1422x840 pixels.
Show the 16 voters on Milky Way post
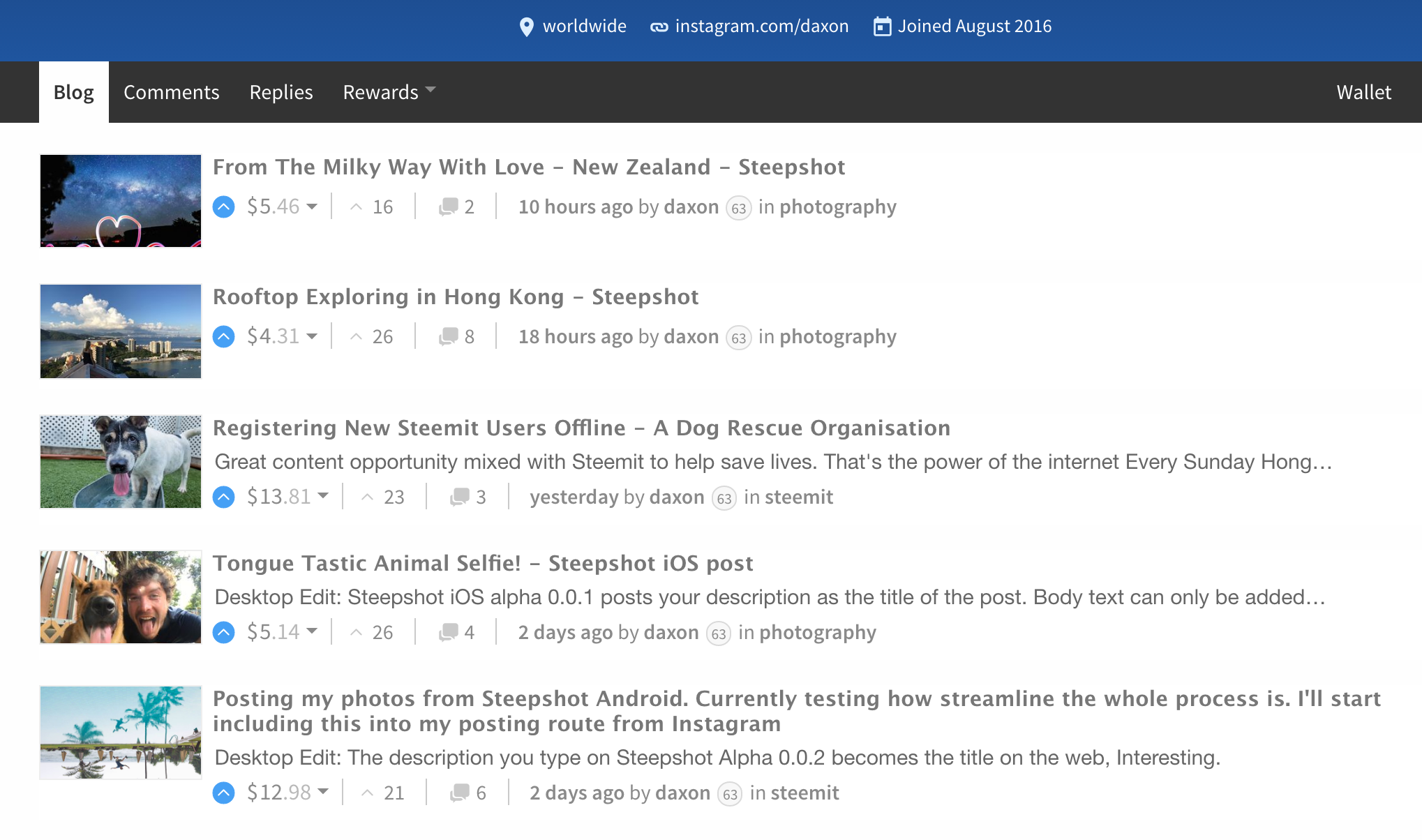[372, 207]
